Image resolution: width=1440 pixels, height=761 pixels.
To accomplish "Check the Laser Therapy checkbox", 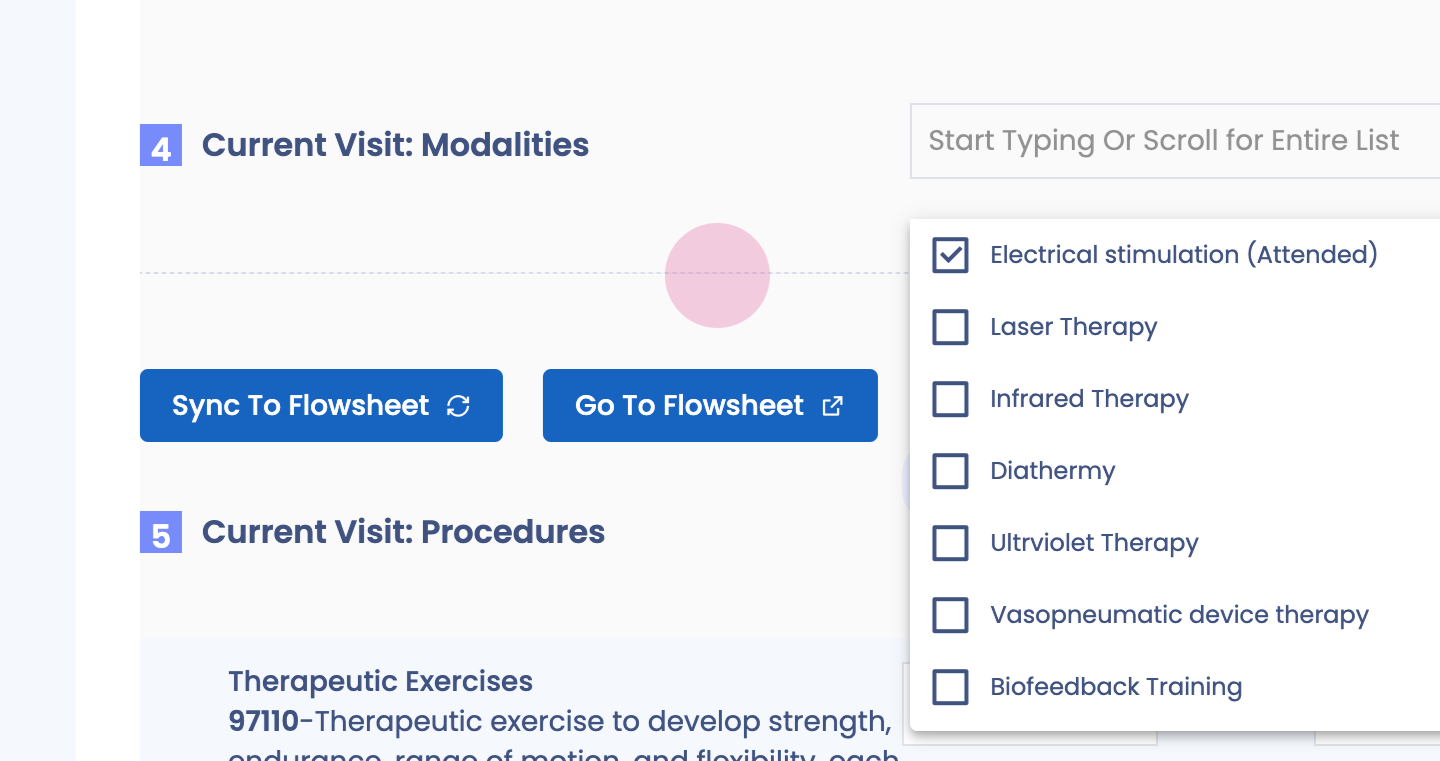I will (950, 327).
